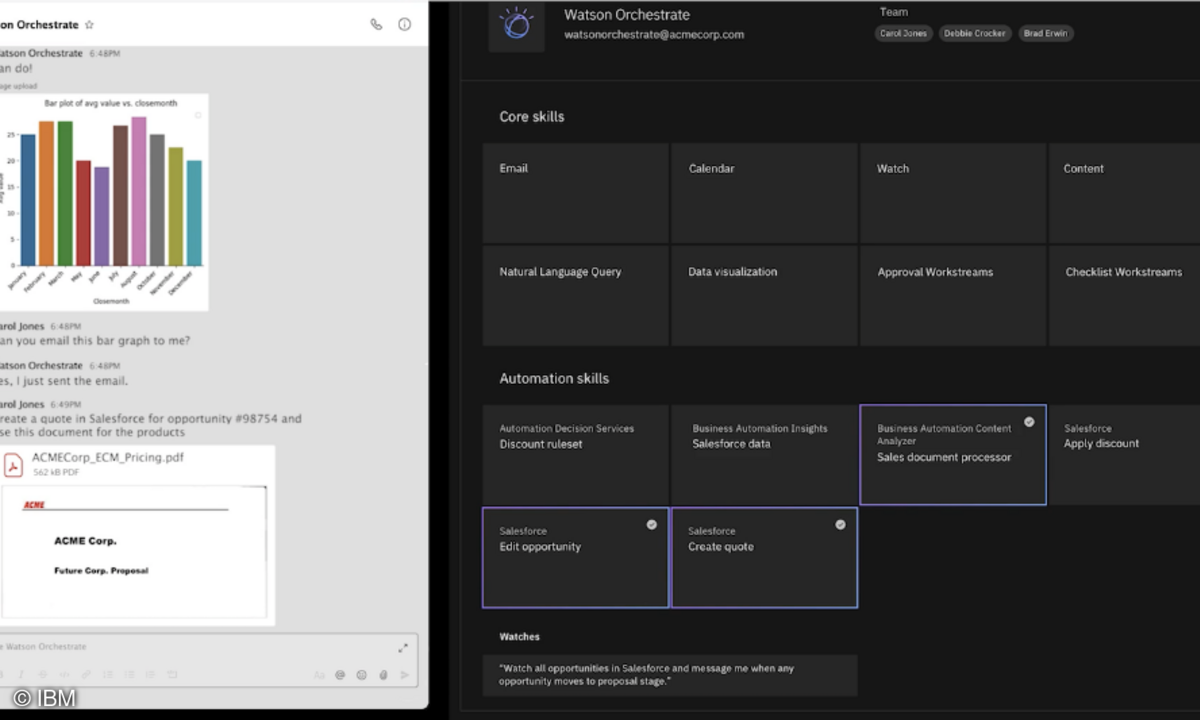1200x720 pixels.
Task: Open the Email core skill
Action: coord(575,193)
